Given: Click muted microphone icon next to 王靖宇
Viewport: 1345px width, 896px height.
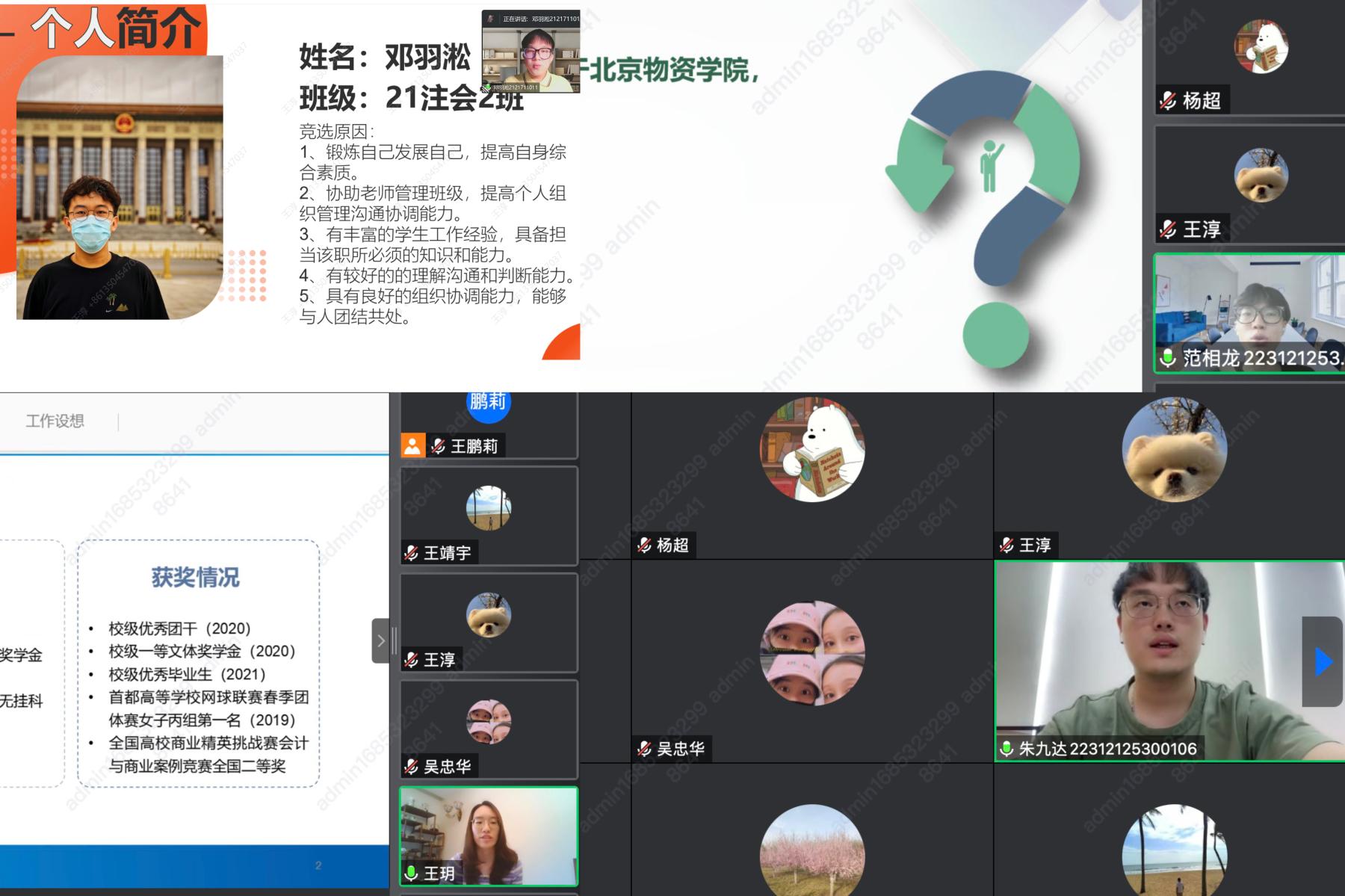Looking at the screenshot, I should pyautogui.click(x=411, y=553).
